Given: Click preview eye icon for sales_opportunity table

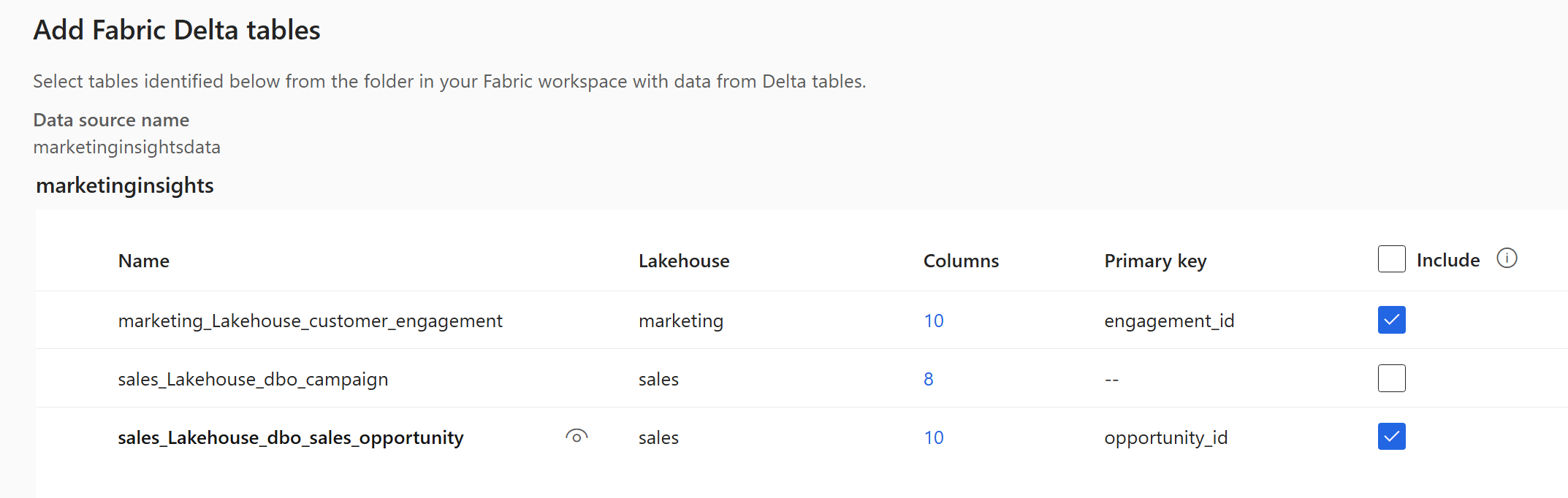Looking at the screenshot, I should [x=576, y=437].
